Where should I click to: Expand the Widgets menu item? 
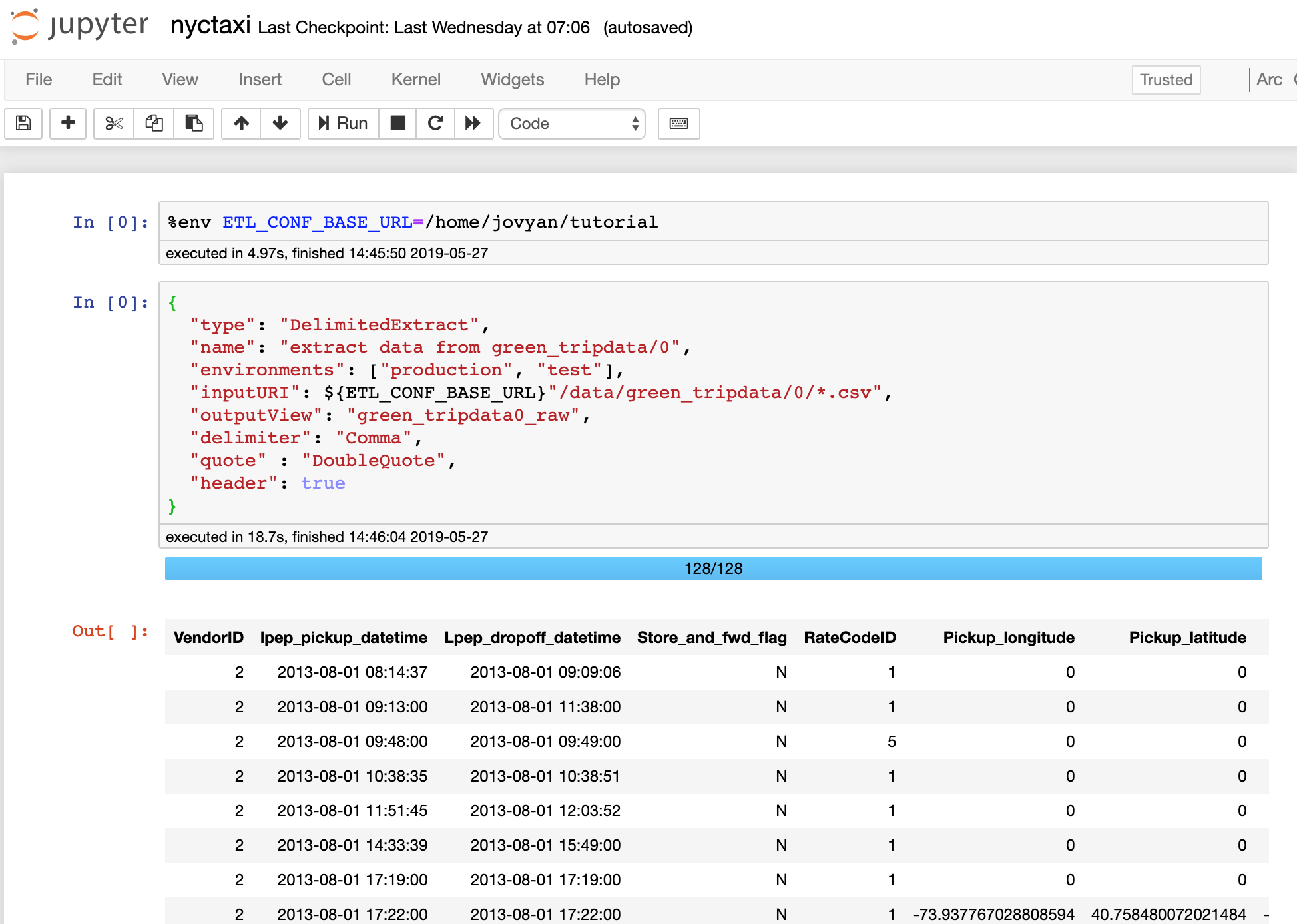511,79
